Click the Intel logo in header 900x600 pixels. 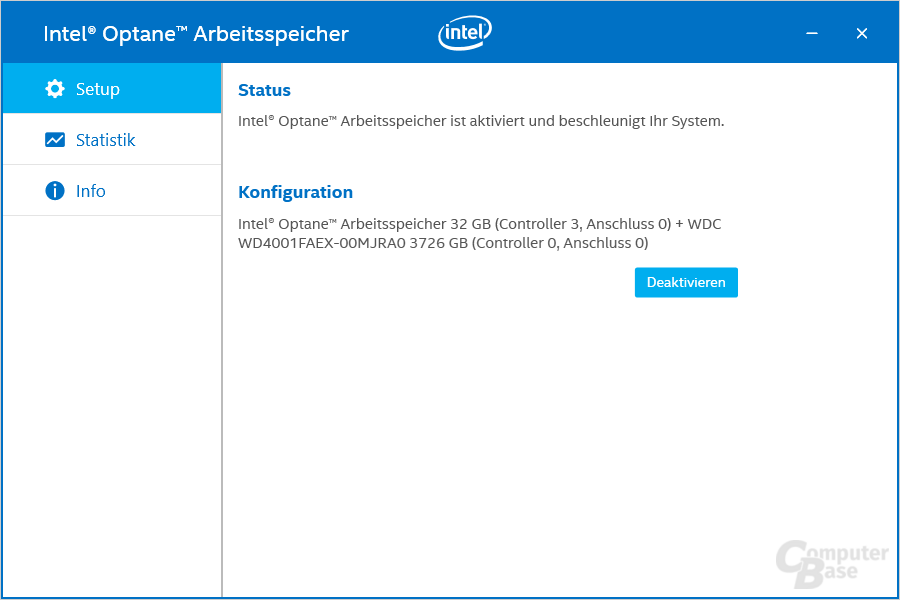tap(465, 34)
